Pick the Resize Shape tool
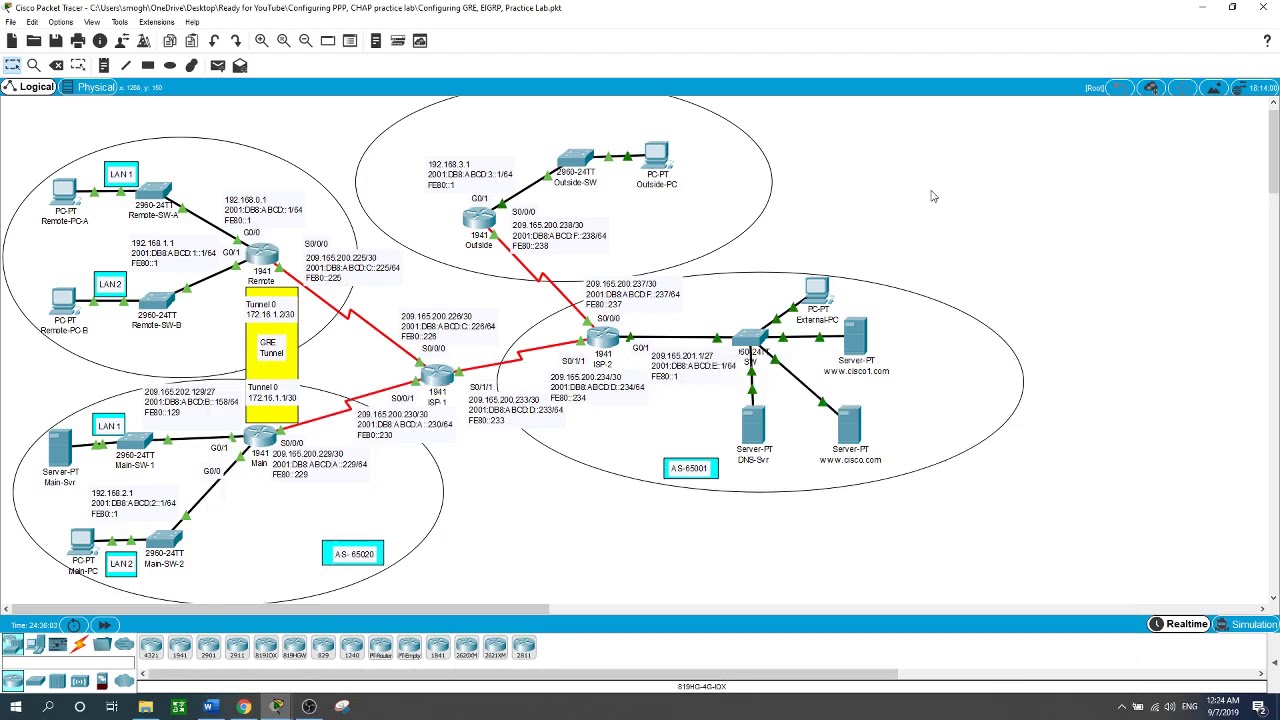1280x720 pixels. [x=78, y=65]
